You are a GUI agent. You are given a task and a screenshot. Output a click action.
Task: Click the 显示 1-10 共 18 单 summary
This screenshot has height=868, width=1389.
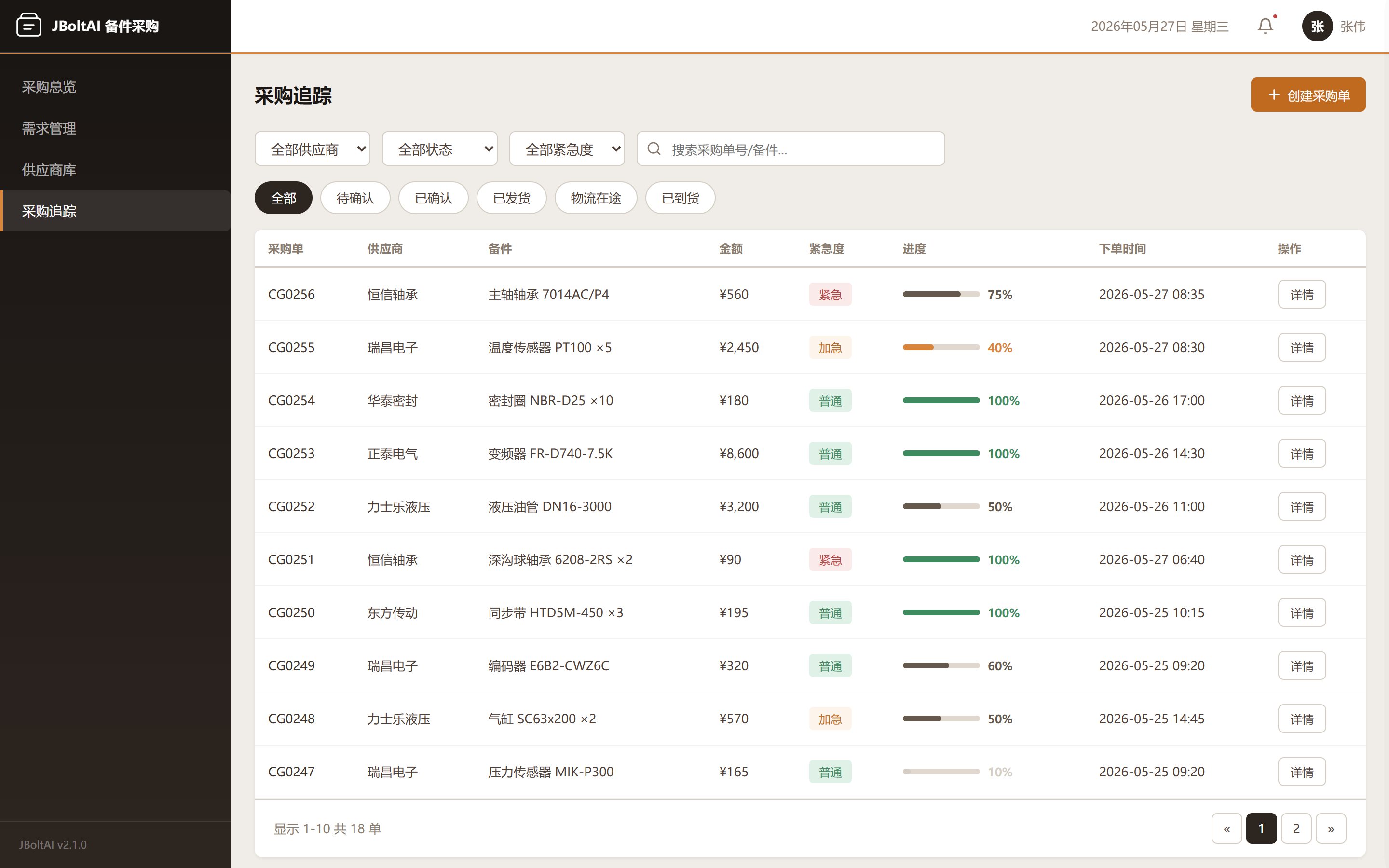(x=327, y=828)
